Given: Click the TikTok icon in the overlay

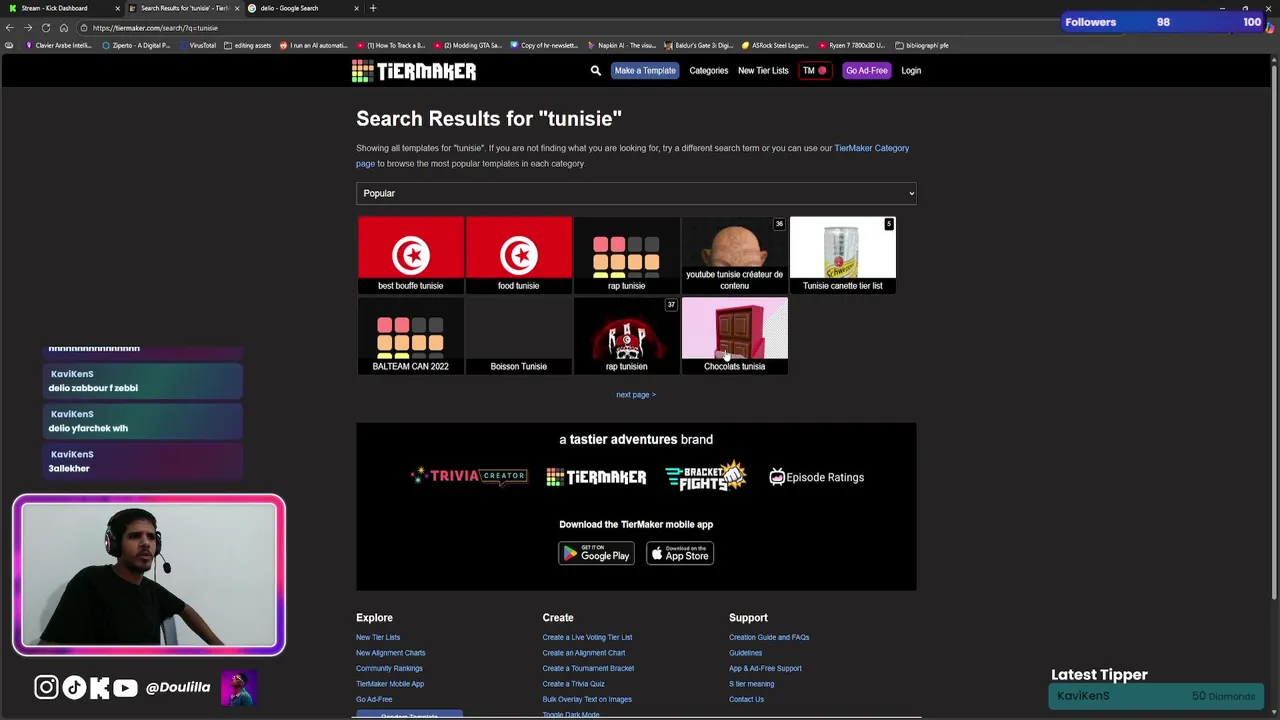Looking at the screenshot, I should pos(74,687).
